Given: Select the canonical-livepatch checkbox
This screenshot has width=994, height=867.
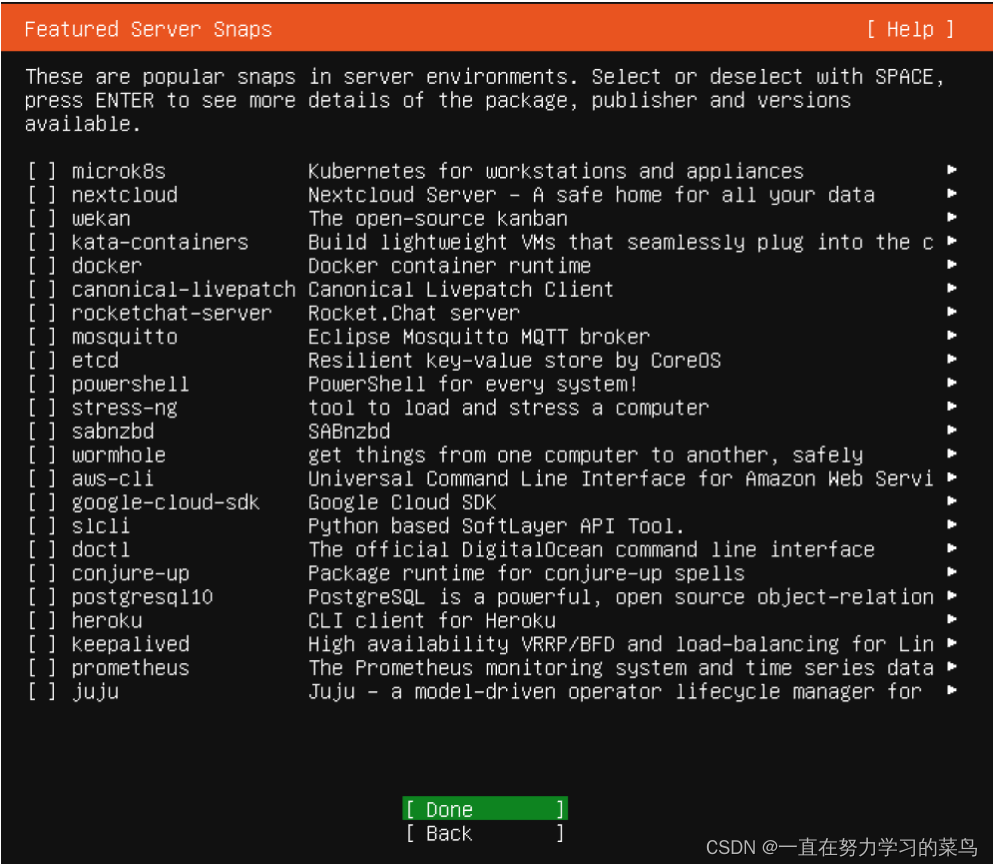Looking at the screenshot, I should pos(42,290).
